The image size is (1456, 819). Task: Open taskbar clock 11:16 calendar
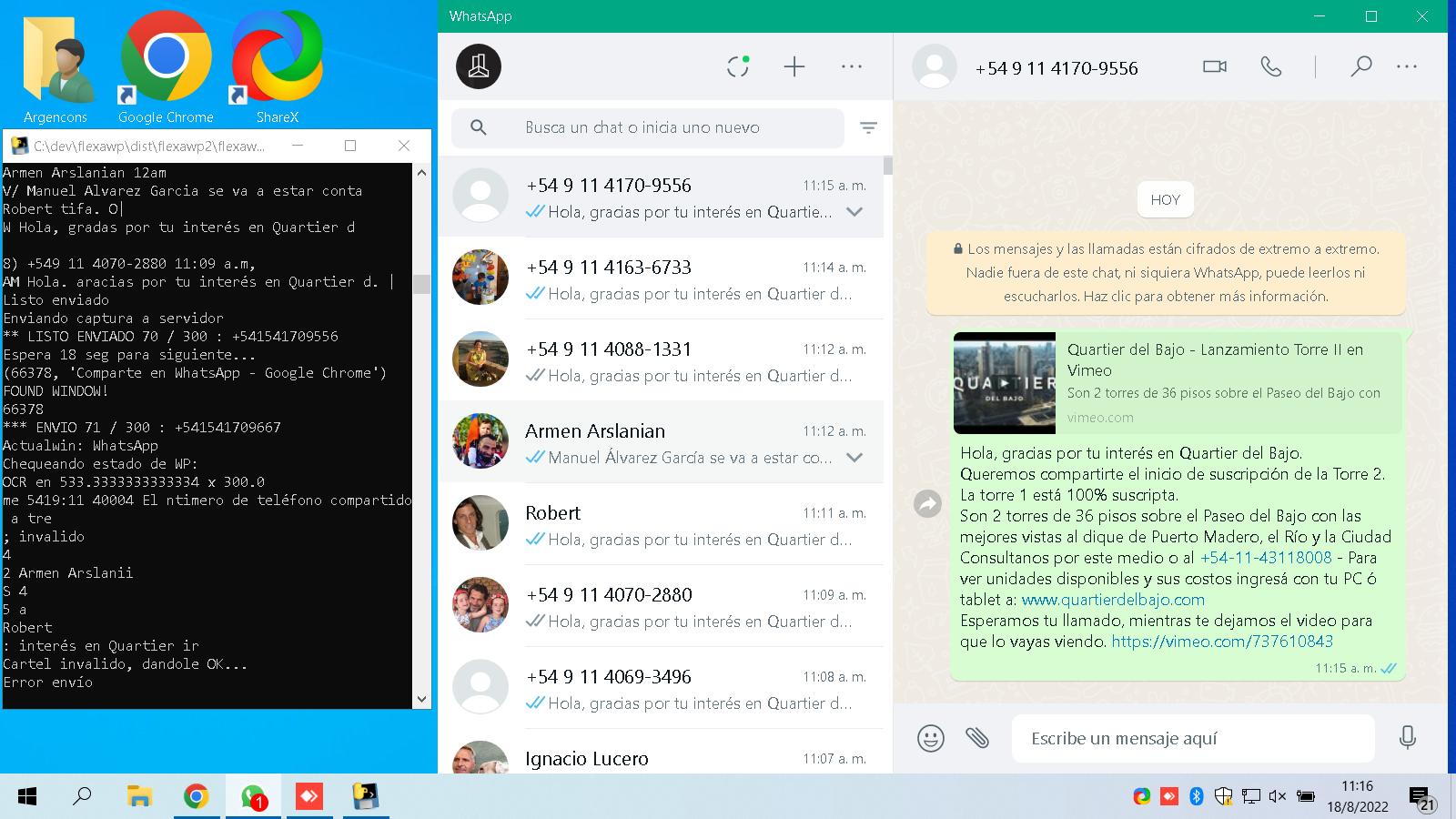click(x=1357, y=796)
